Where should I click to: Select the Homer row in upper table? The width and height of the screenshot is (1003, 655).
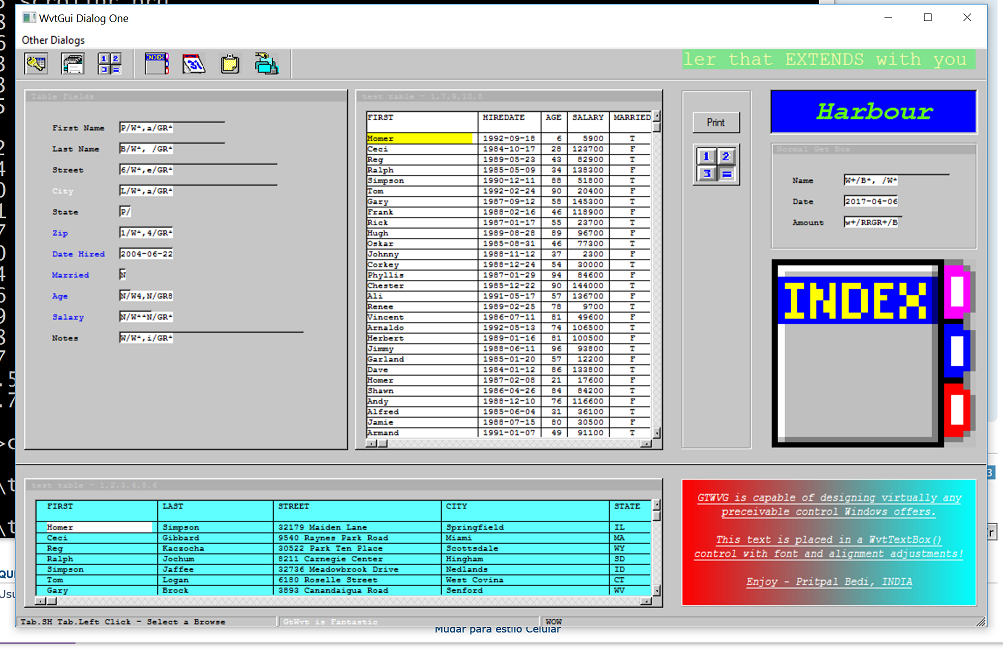419,138
